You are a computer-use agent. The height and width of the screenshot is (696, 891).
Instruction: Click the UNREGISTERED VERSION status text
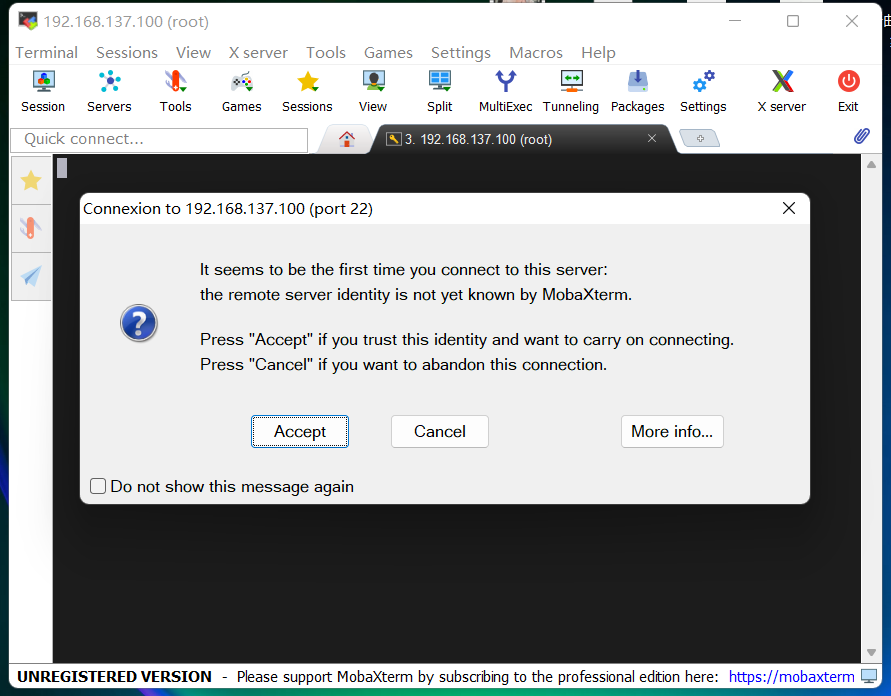[x=114, y=677]
